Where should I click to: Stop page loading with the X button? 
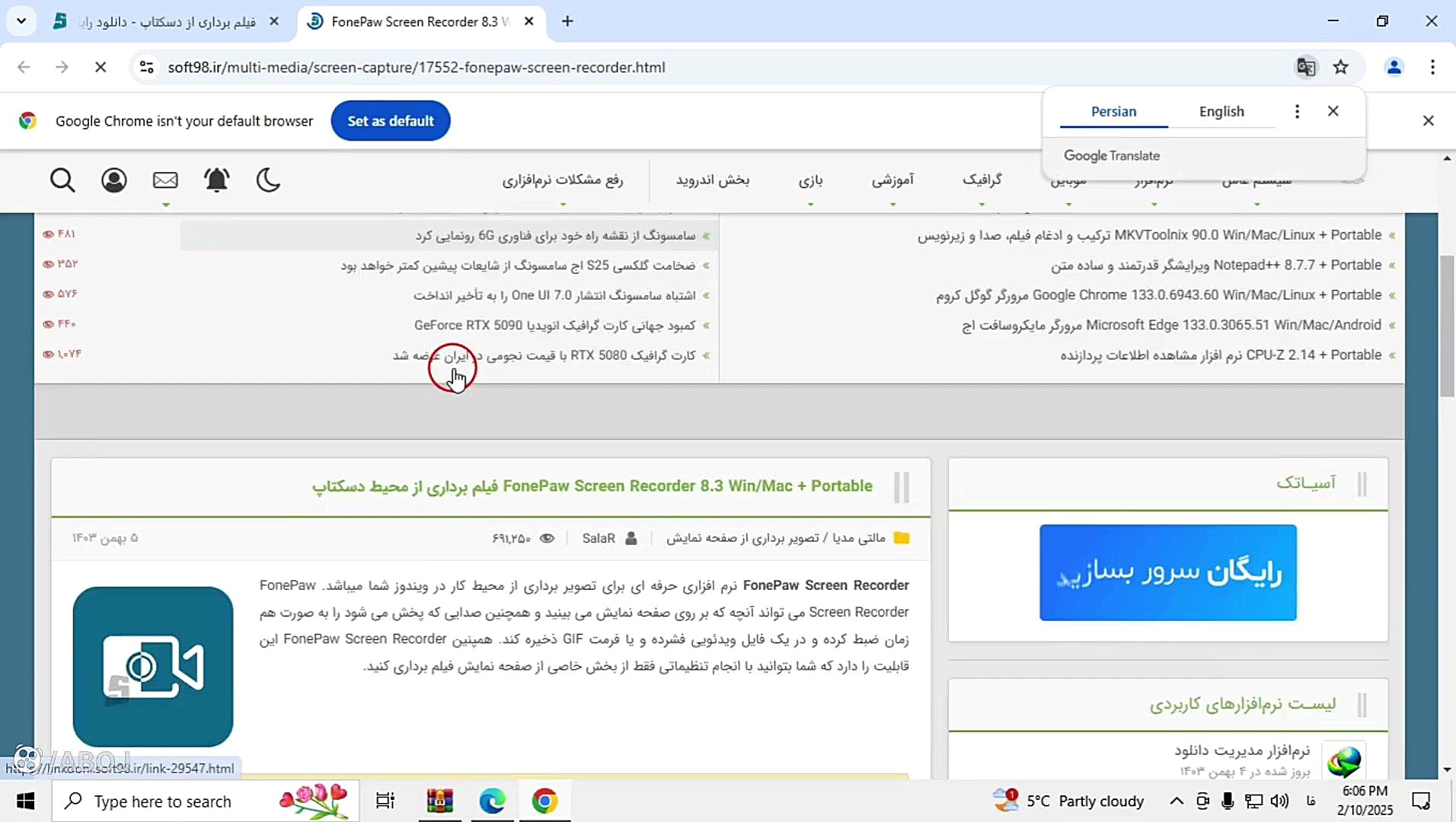pos(100,67)
